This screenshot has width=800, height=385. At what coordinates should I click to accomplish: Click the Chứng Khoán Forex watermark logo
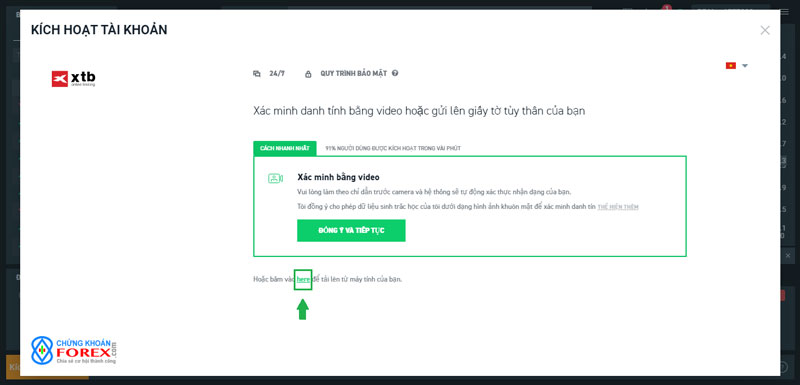tap(74, 350)
